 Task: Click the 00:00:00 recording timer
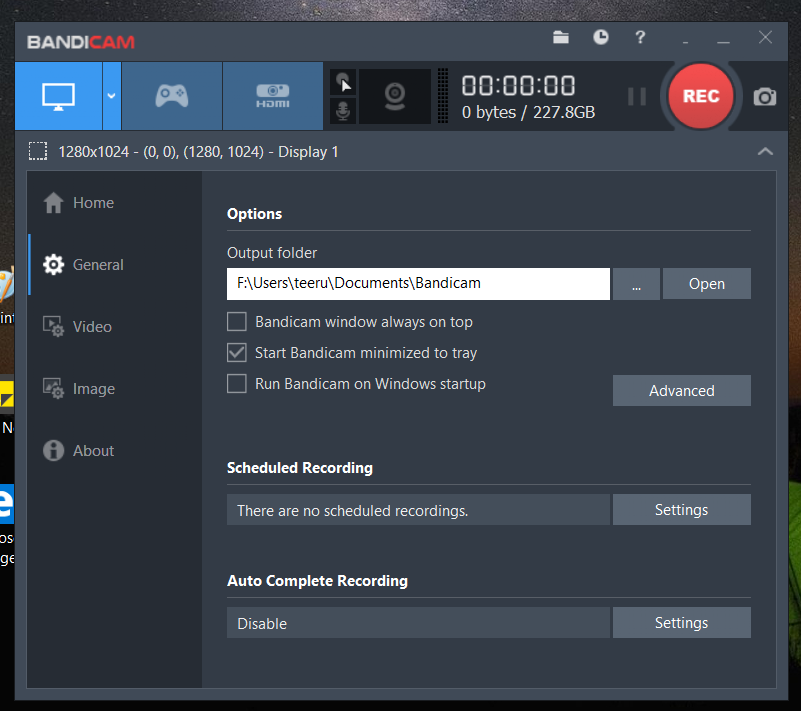click(519, 85)
